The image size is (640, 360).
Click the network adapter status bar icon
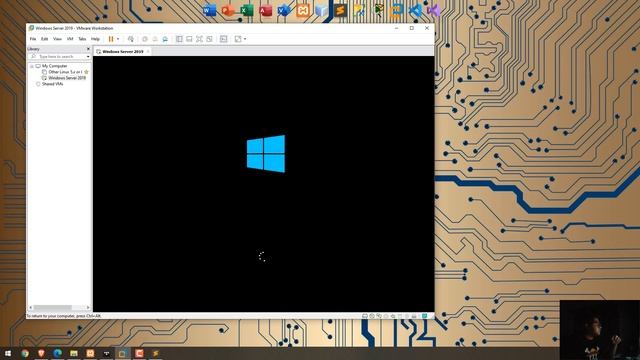click(379, 316)
